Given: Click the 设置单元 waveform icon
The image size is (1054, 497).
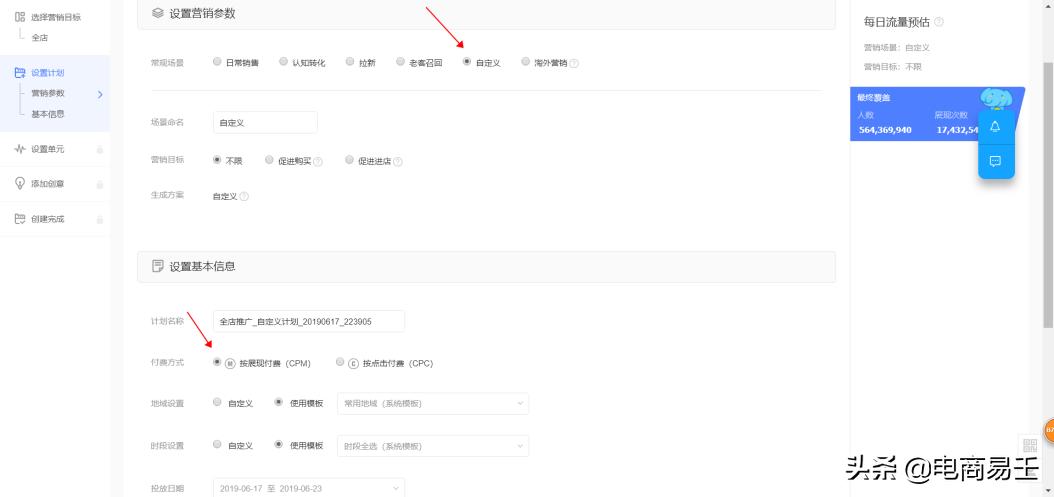Looking at the screenshot, I should click(x=19, y=149).
